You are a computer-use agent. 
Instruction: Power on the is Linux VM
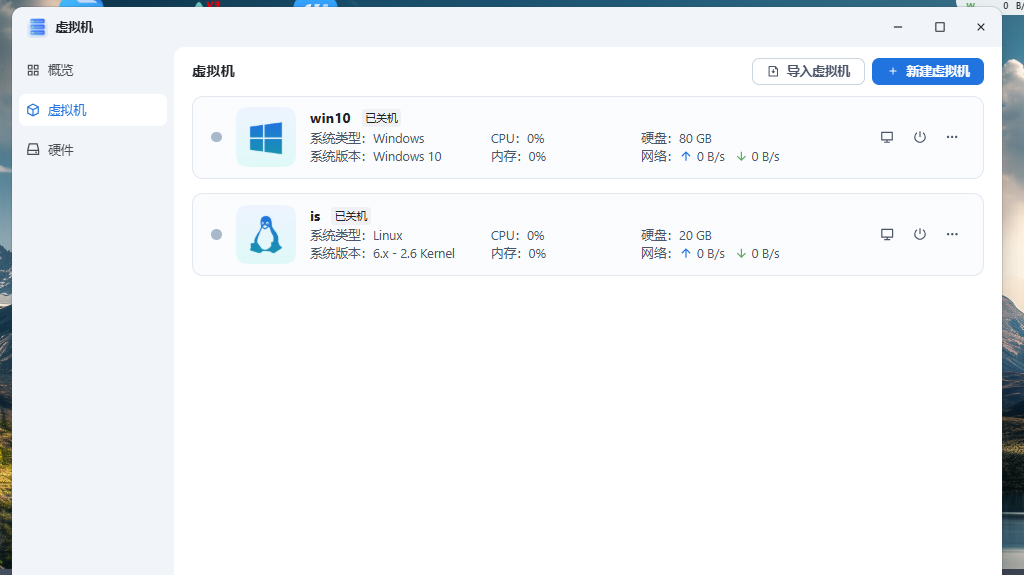(x=920, y=234)
